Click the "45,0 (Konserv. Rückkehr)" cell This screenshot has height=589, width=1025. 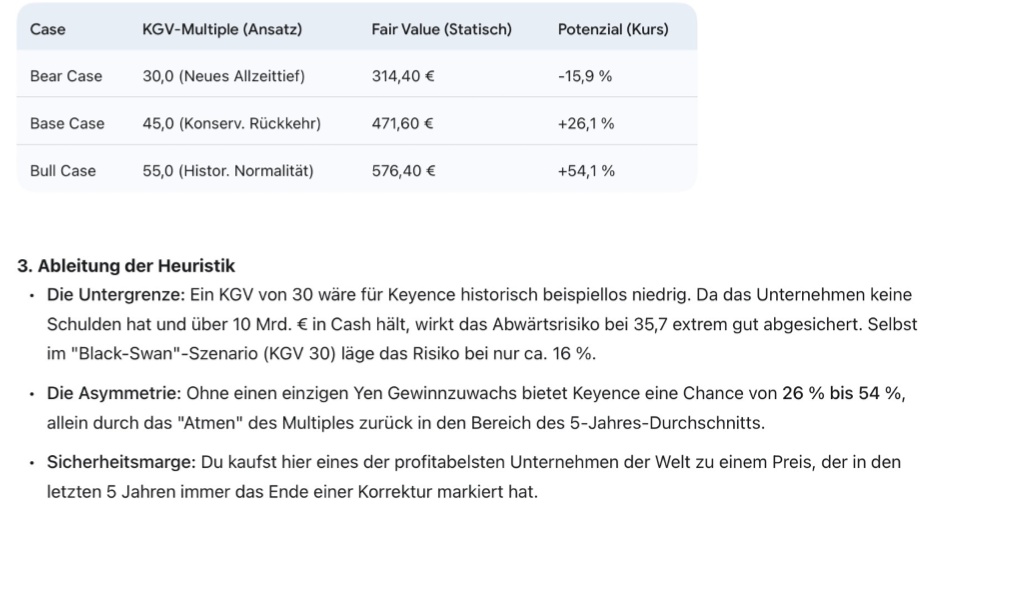pyautogui.click(x=232, y=123)
